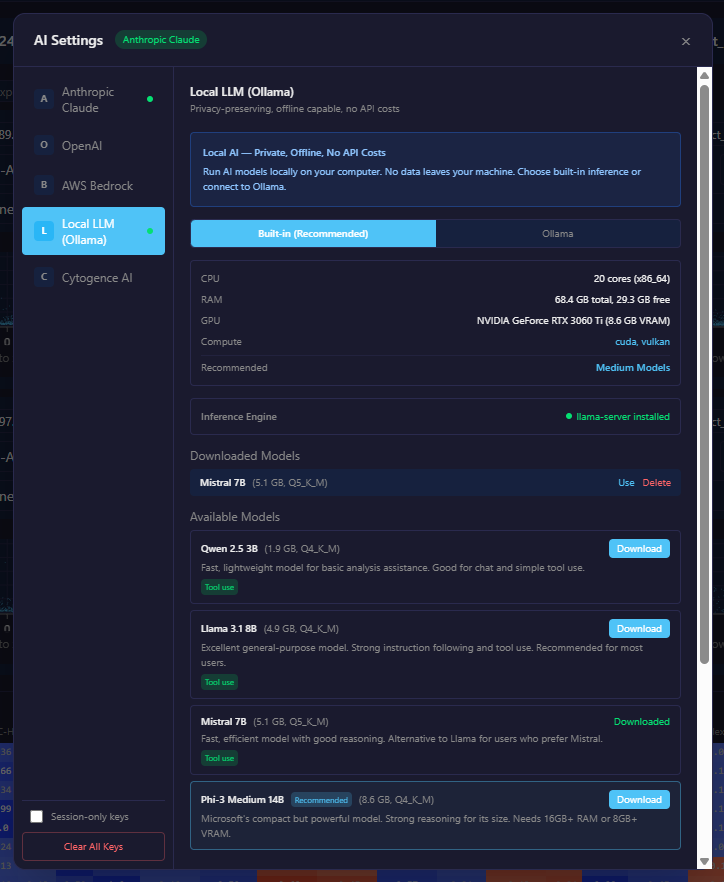Image resolution: width=724 pixels, height=882 pixels.
Task: Select the Anthropic Claude provider
Action: pos(93,100)
